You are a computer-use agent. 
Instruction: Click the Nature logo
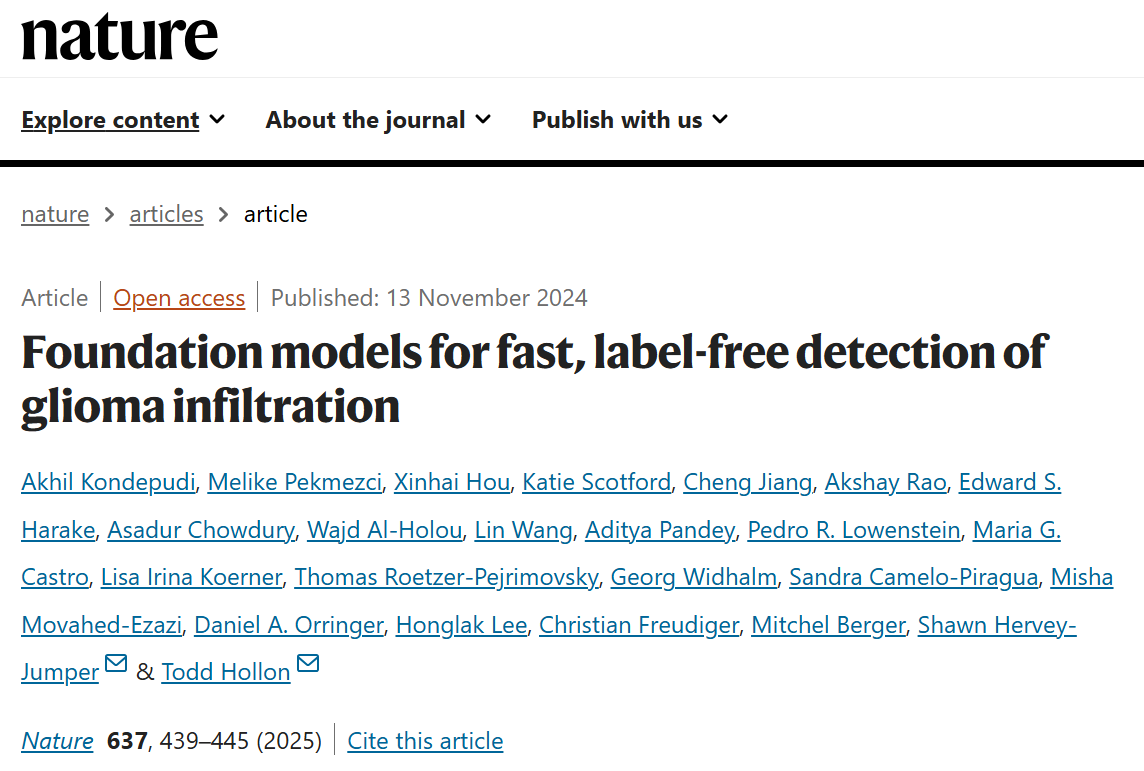(119, 37)
